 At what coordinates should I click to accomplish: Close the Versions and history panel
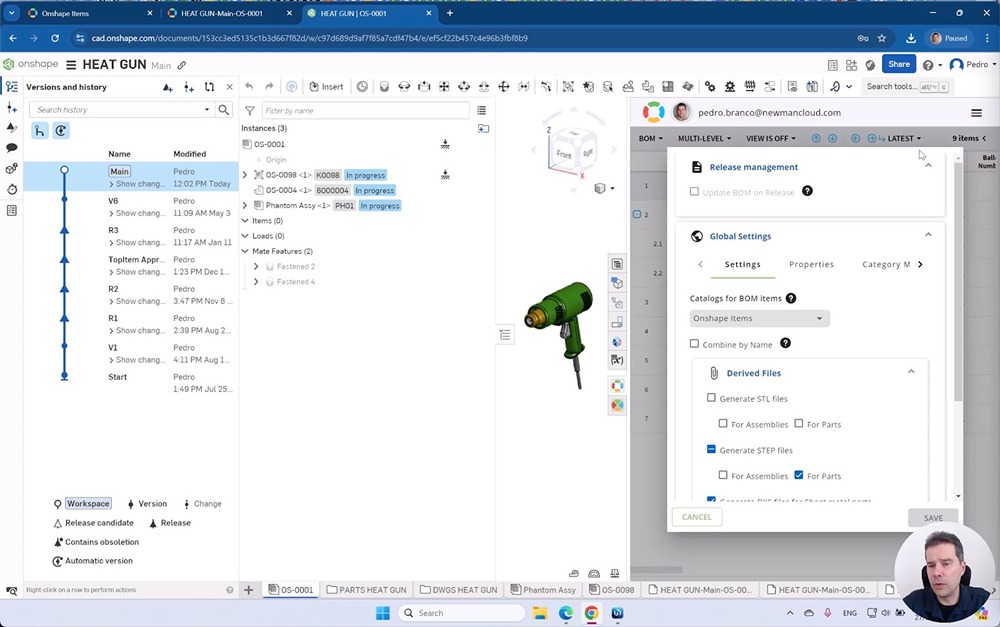[230, 87]
